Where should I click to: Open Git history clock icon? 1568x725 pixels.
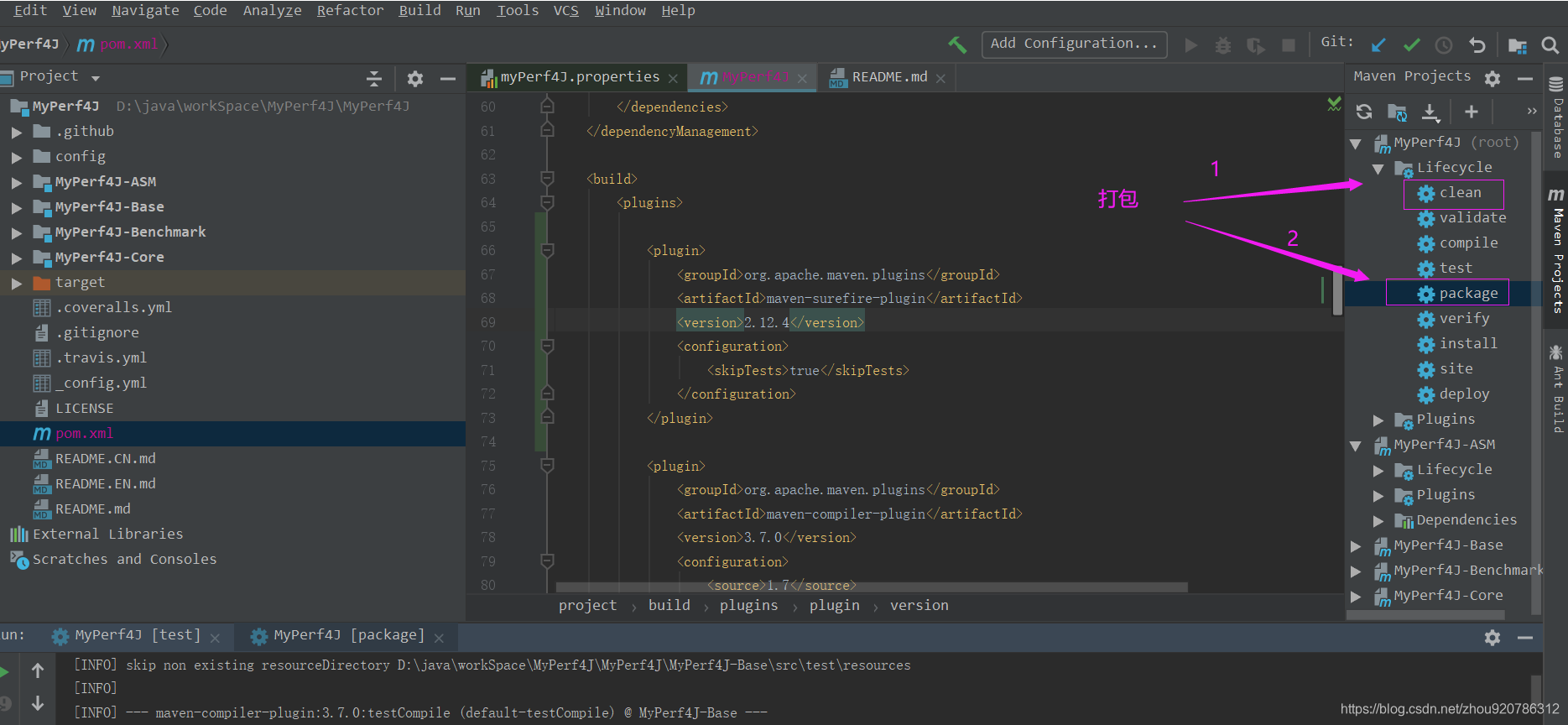click(1444, 44)
